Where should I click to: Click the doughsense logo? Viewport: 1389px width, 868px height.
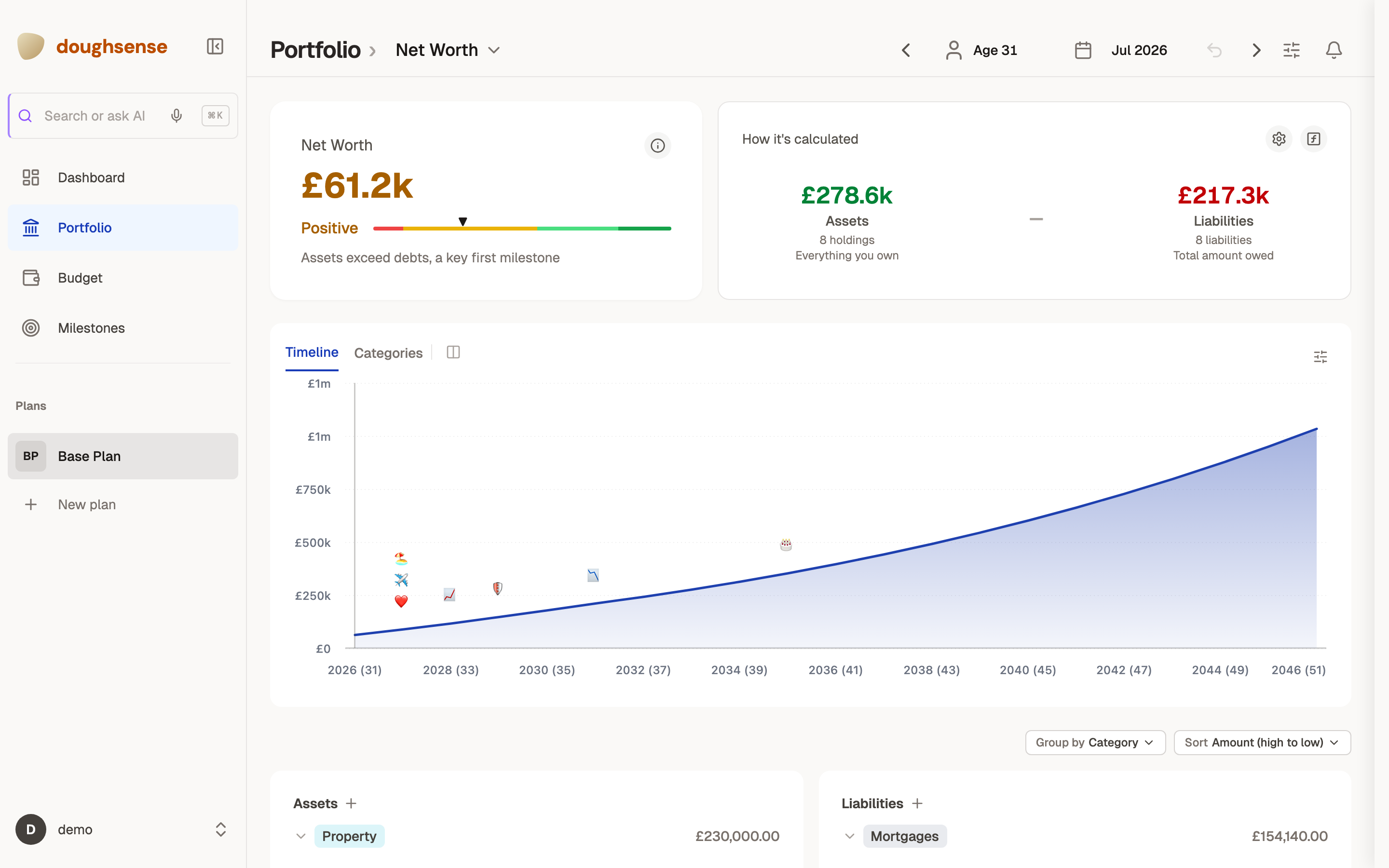[x=92, y=46]
